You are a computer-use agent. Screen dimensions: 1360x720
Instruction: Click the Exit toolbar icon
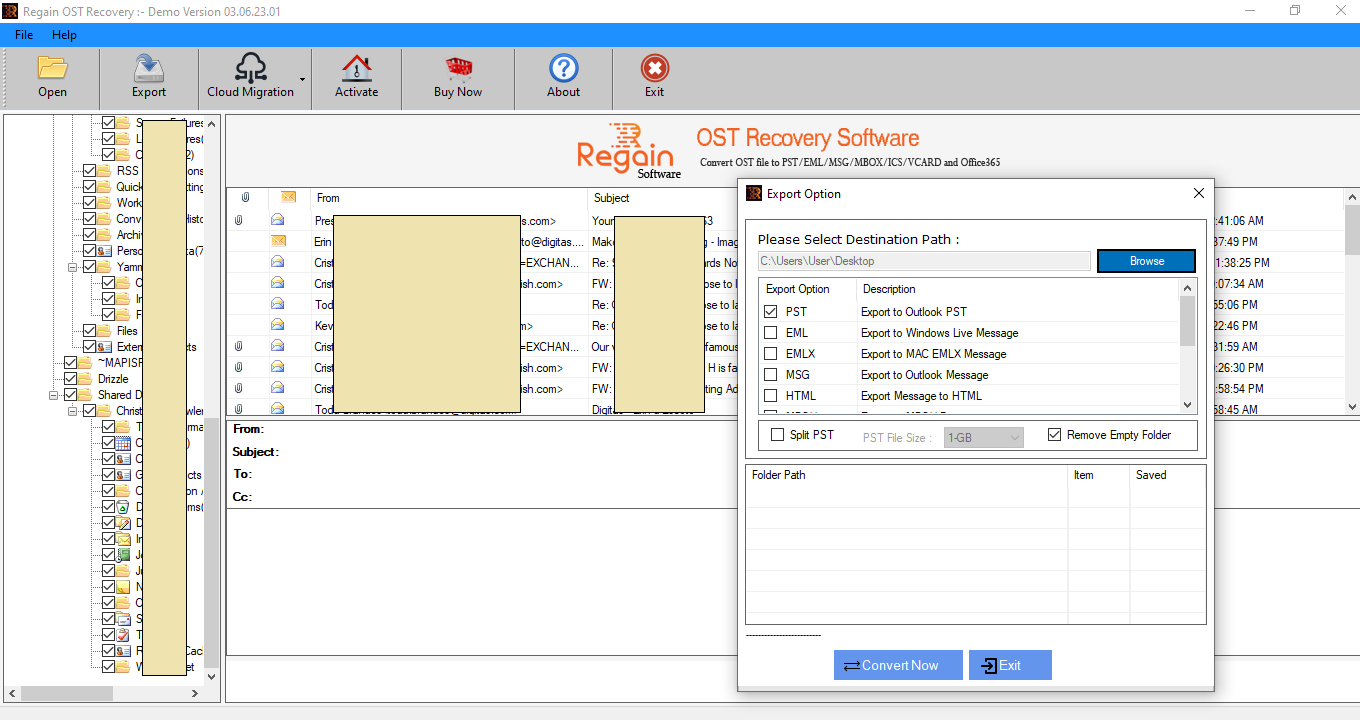pos(654,75)
